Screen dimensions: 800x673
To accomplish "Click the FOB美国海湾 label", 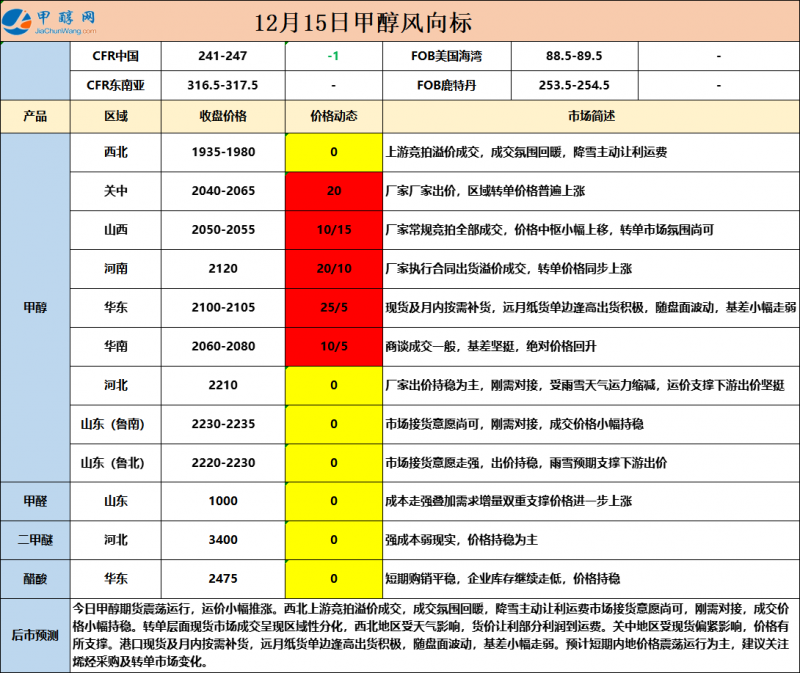I will 446,57.
